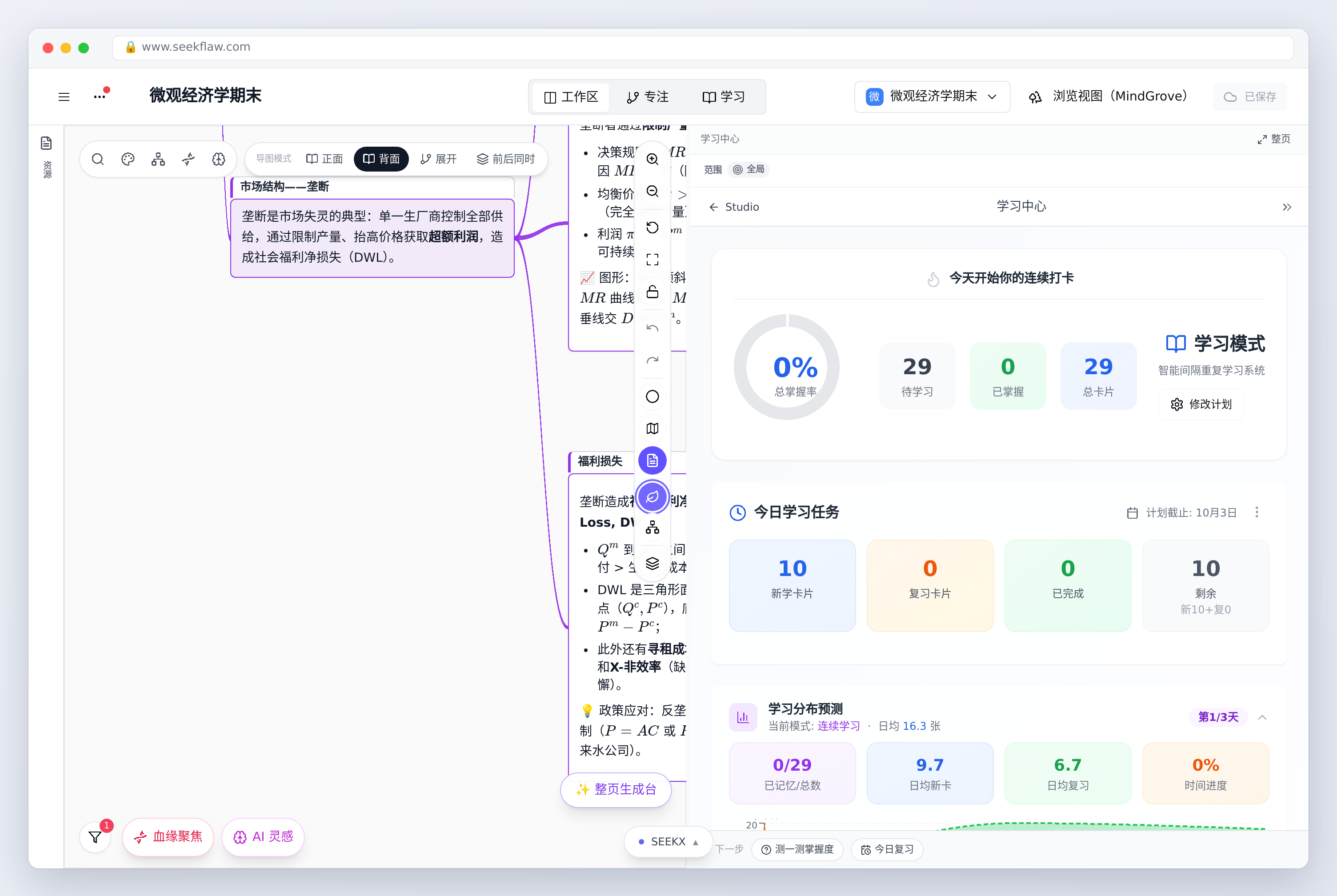Click the 测一测掌握度 button
The width and height of the screenshot is (1337, 896).
tap(798, 850)
